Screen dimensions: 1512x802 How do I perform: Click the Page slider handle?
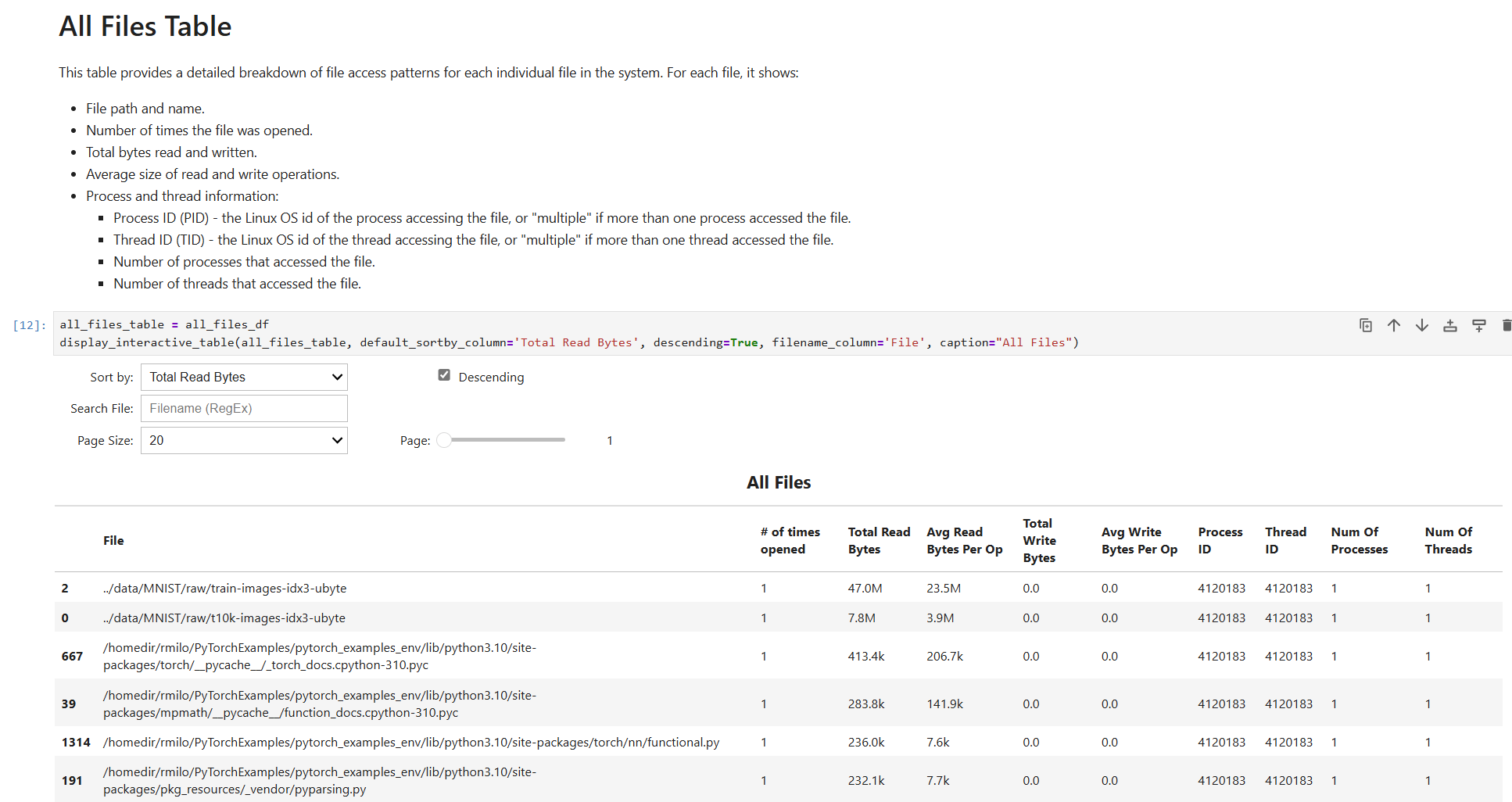(443, 439)
